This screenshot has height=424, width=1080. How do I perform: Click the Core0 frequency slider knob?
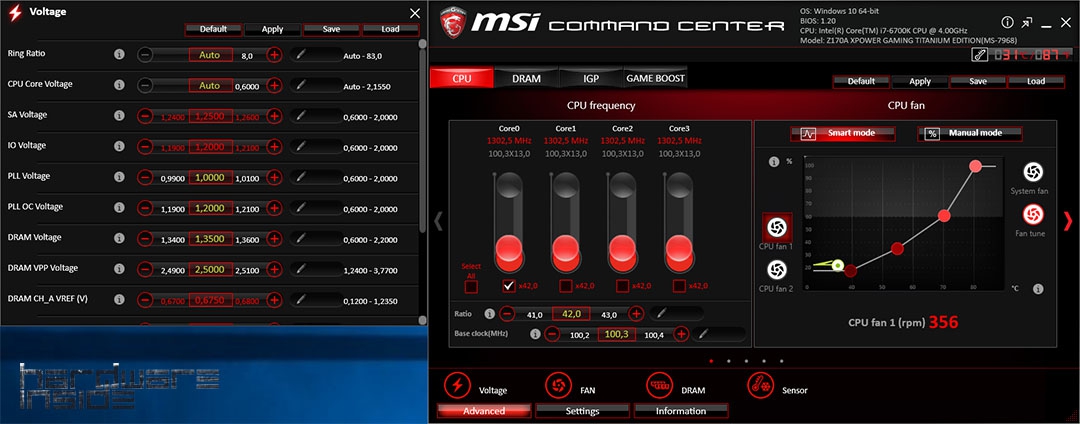point(509,248)
